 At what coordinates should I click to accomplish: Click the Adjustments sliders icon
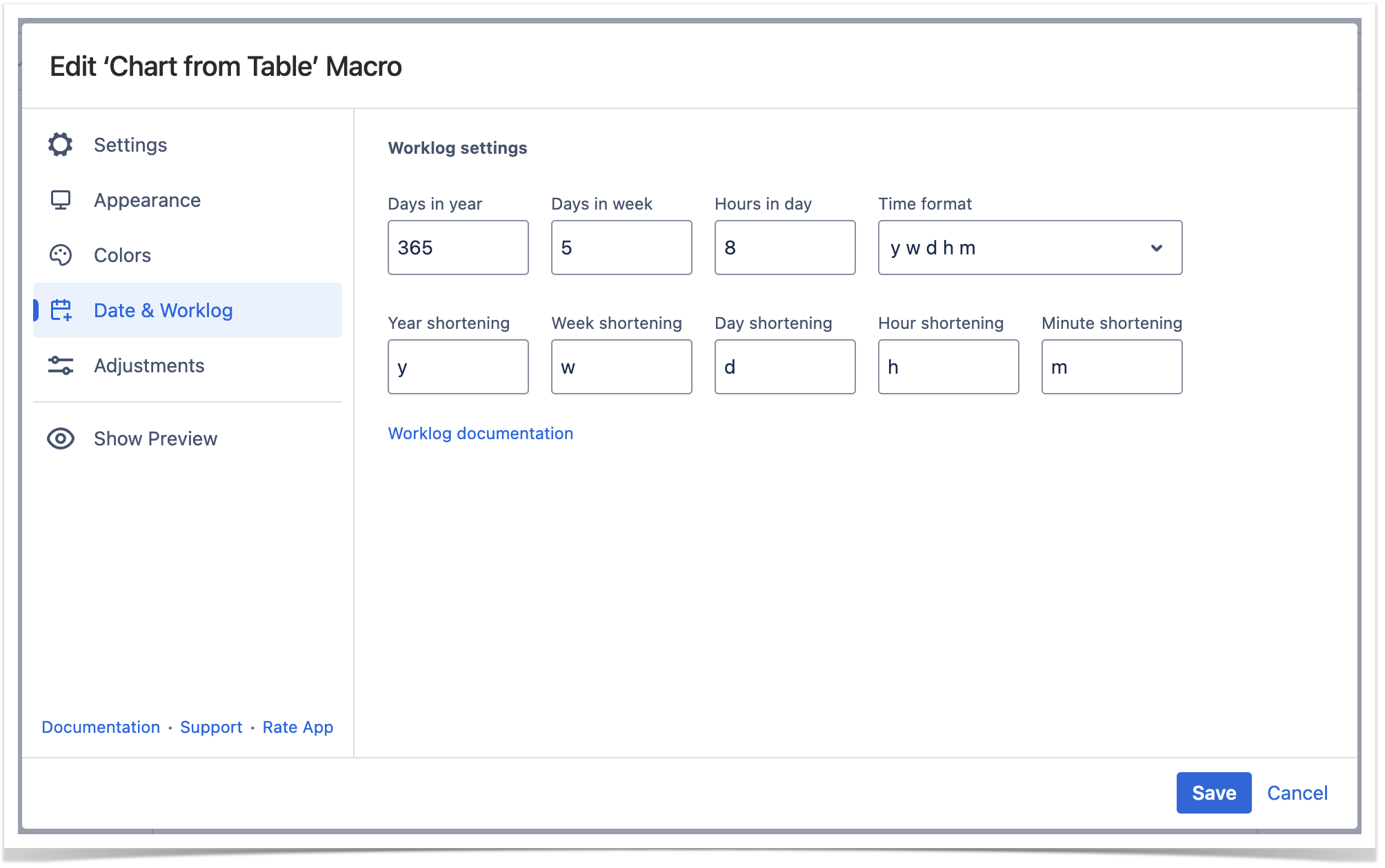pos(61,365)
